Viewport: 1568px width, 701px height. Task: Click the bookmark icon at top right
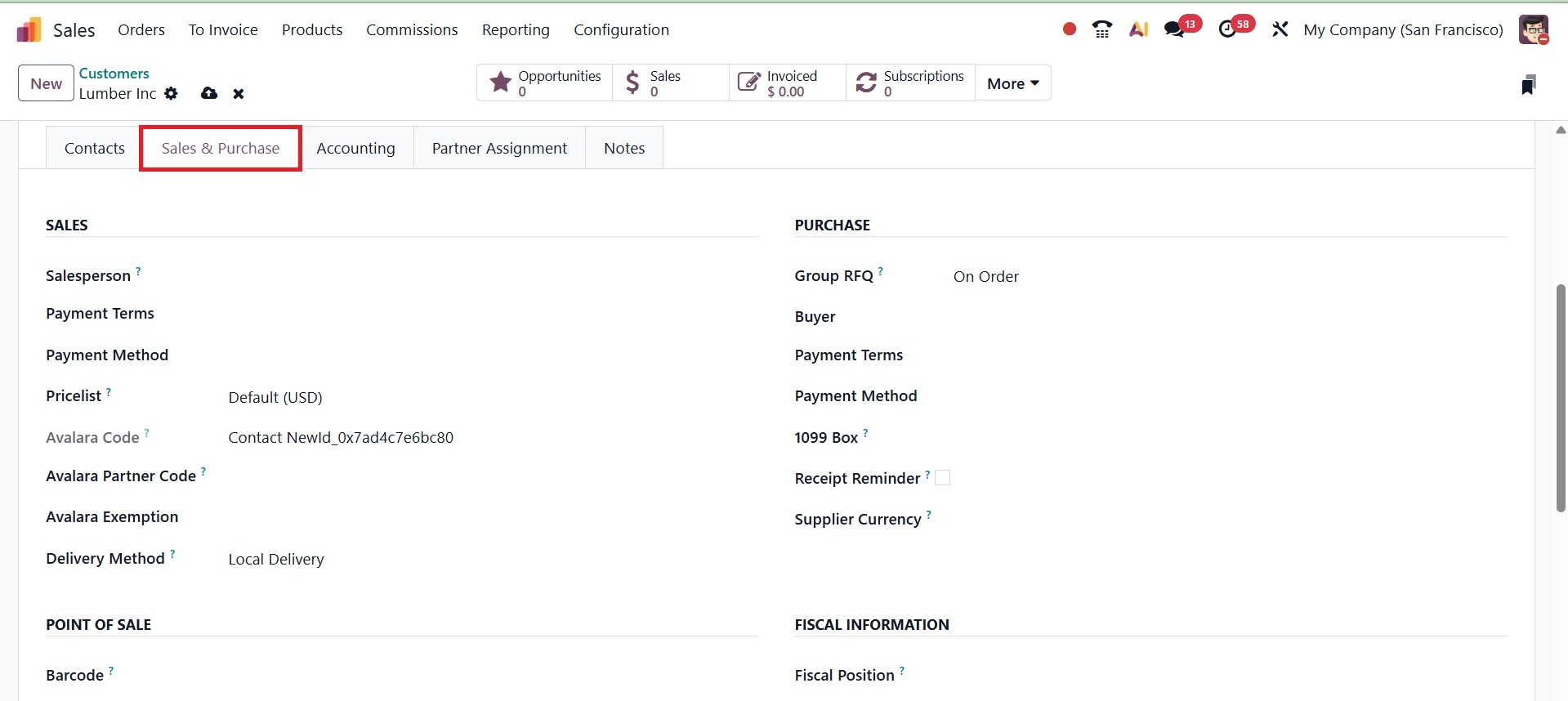(1528, 85)
